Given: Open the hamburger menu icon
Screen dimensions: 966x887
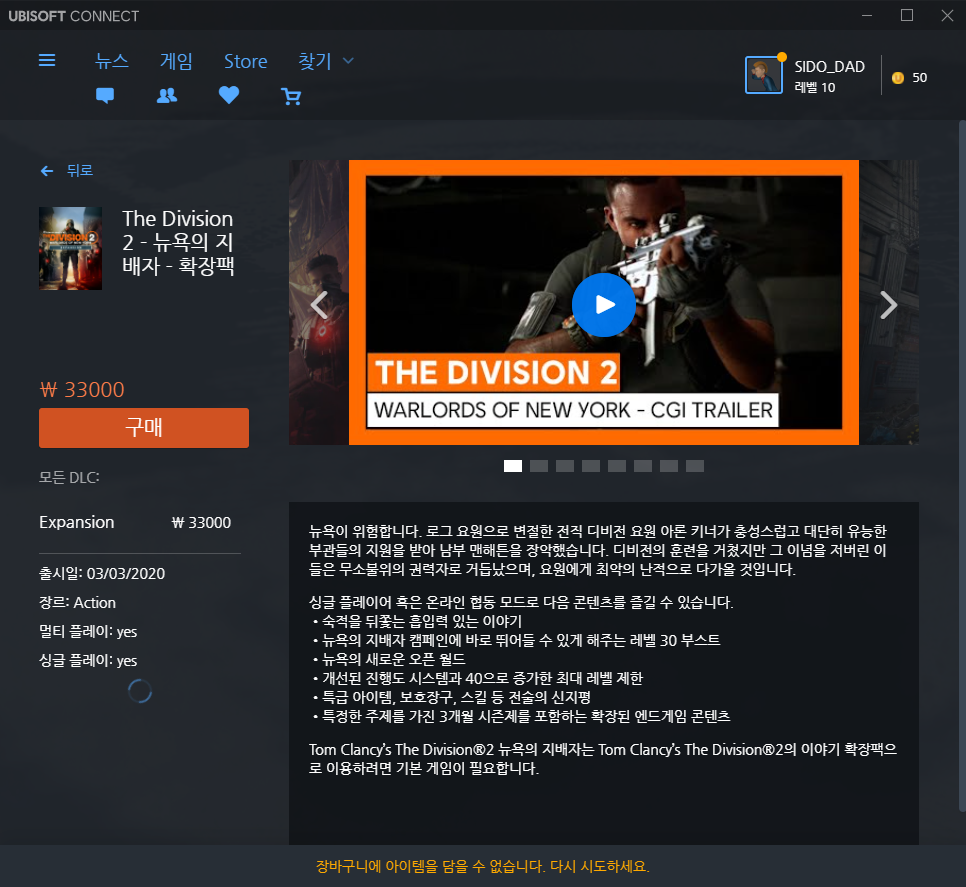Looking at the screenshot, I should (x=47, y=60).
